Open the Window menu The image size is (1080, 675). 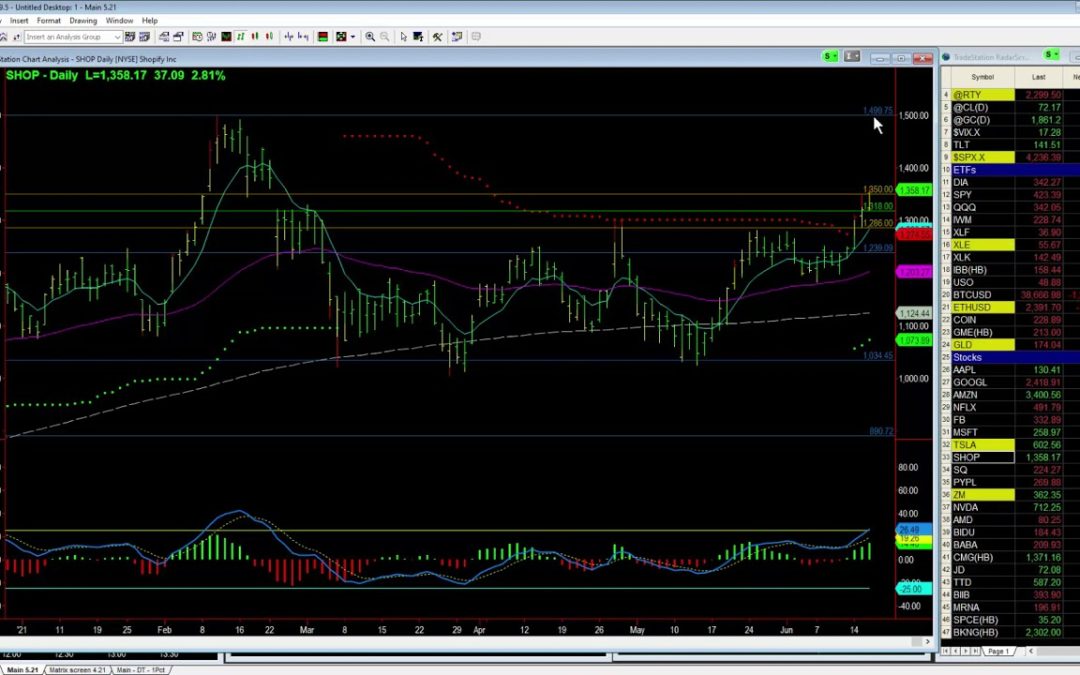tap(119, 21)
